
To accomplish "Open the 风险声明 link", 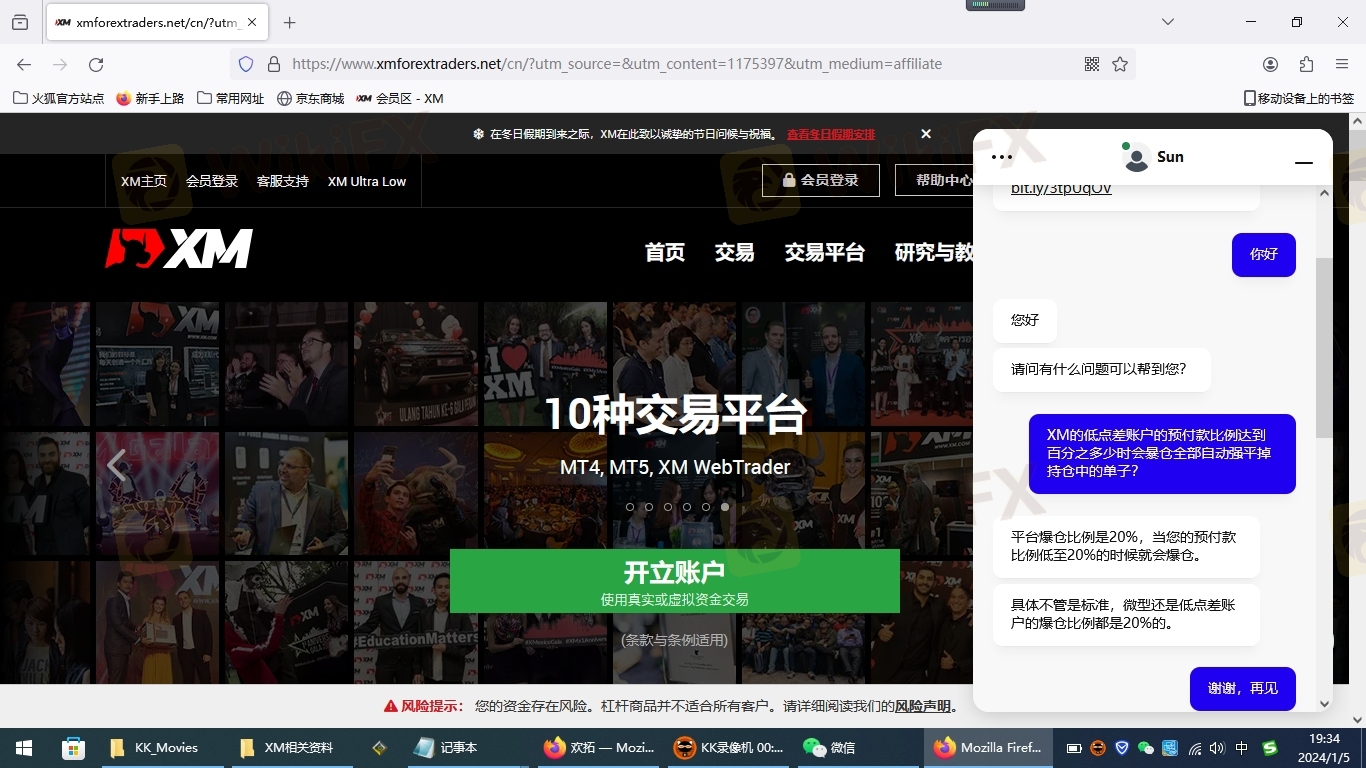I will tap(923, 706).
